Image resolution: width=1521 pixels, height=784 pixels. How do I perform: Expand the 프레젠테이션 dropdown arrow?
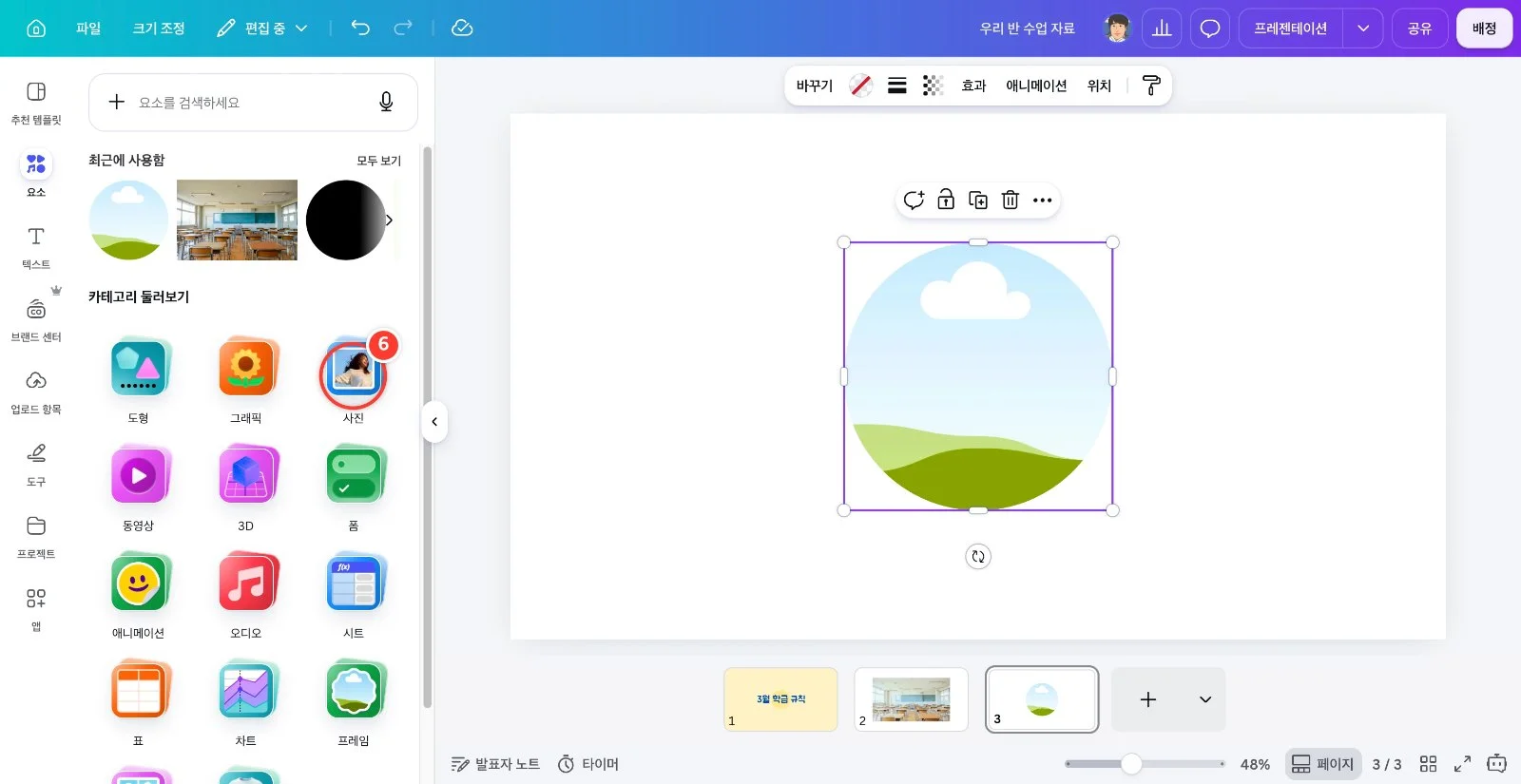pyautogui.click(x=1363, y=29)
